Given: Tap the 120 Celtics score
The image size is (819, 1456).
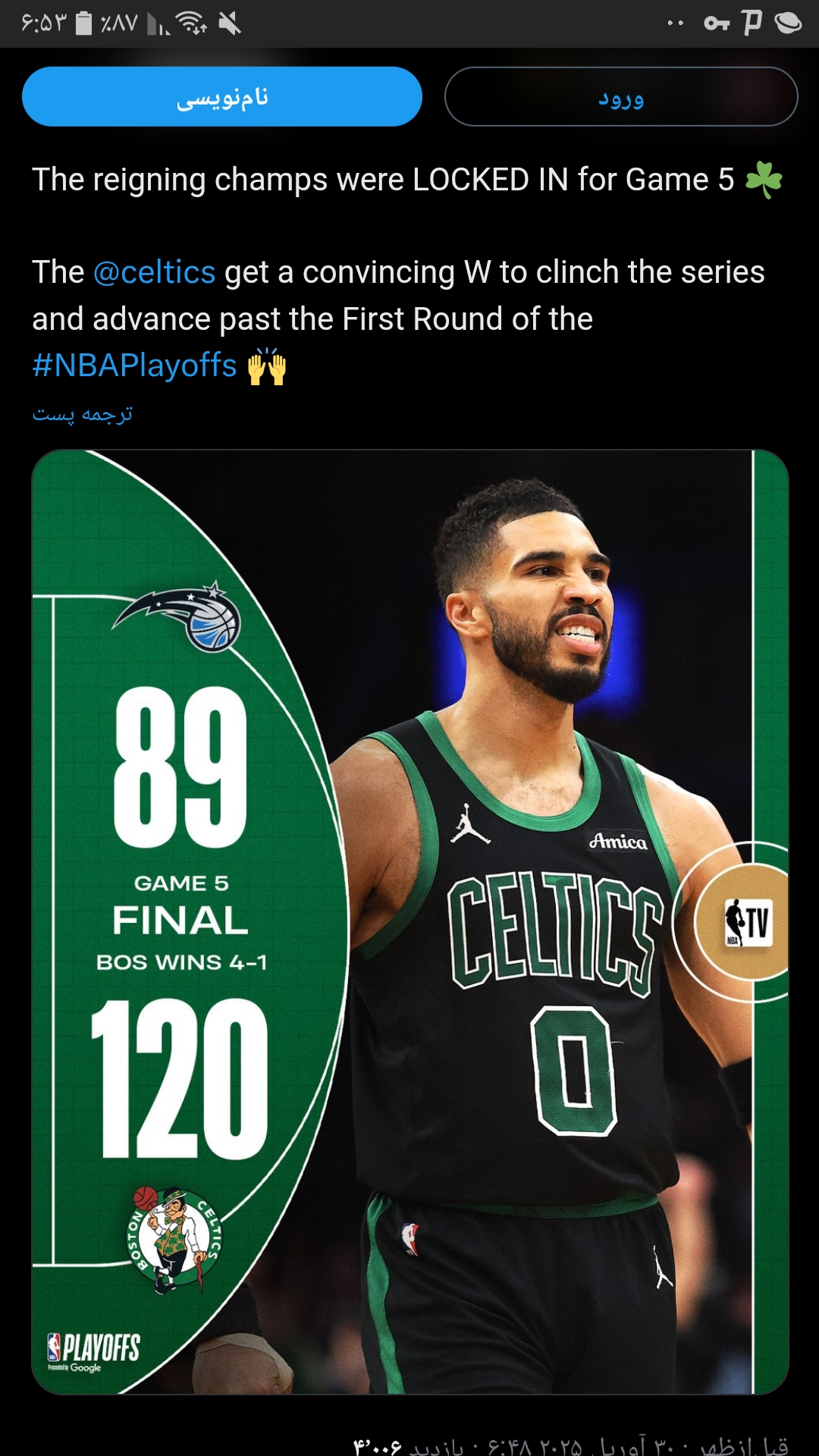Looking at the screenshot, I should [x=180, y=1078].
